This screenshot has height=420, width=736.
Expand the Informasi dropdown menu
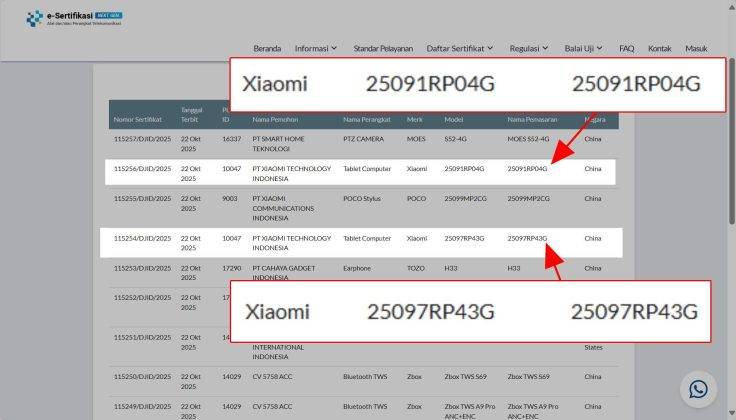point(316,48)
